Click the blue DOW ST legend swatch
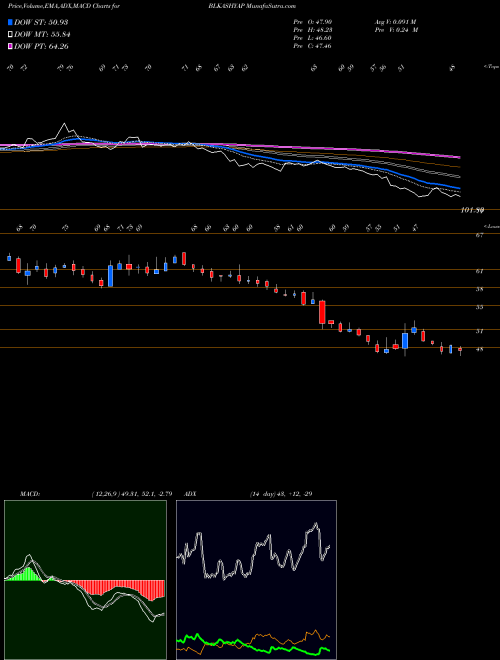Image resolution: width=500 pixels, height=660 pixels. [x=11, y=22]
